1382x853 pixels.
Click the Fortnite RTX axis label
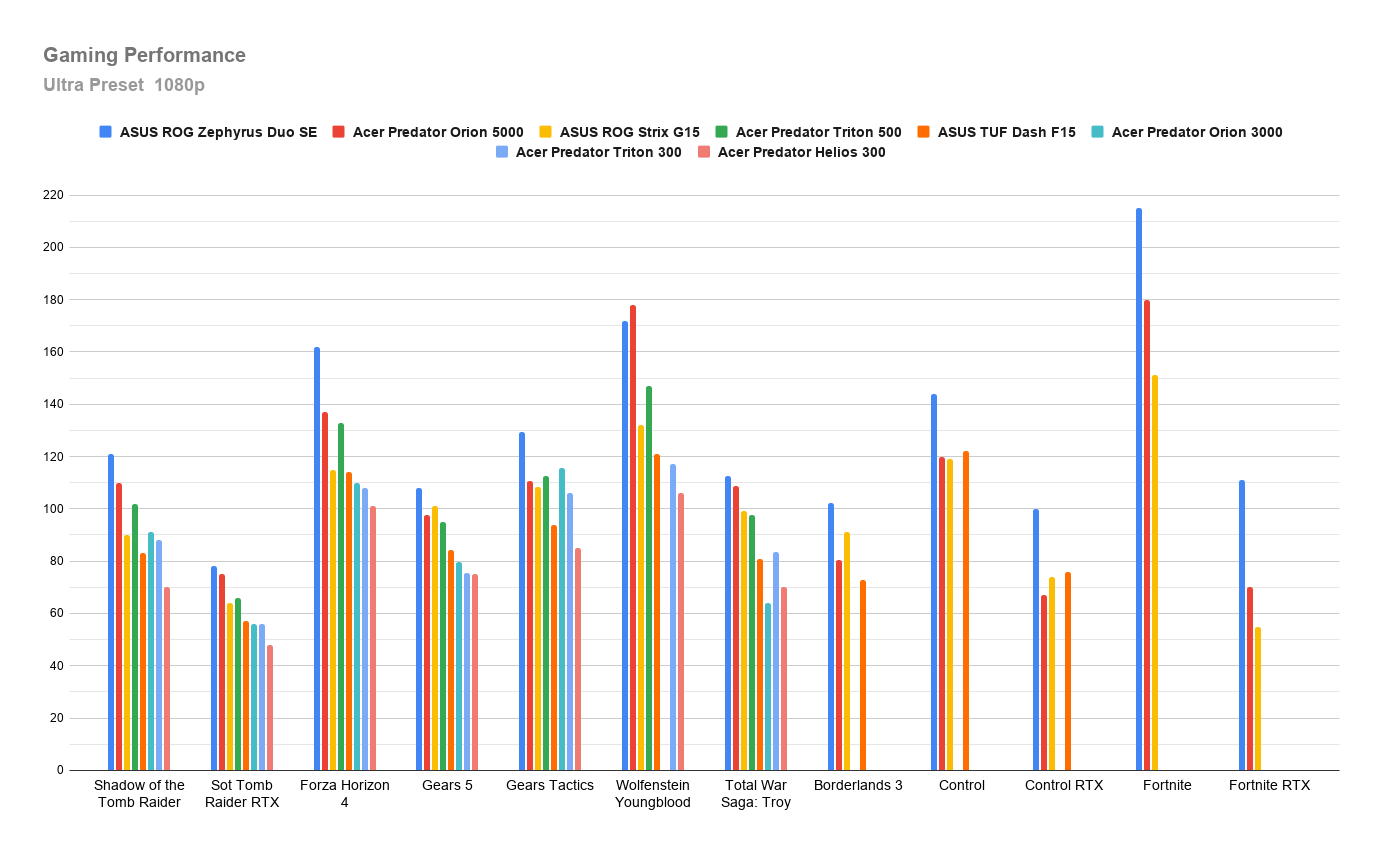click(1269, 786)
